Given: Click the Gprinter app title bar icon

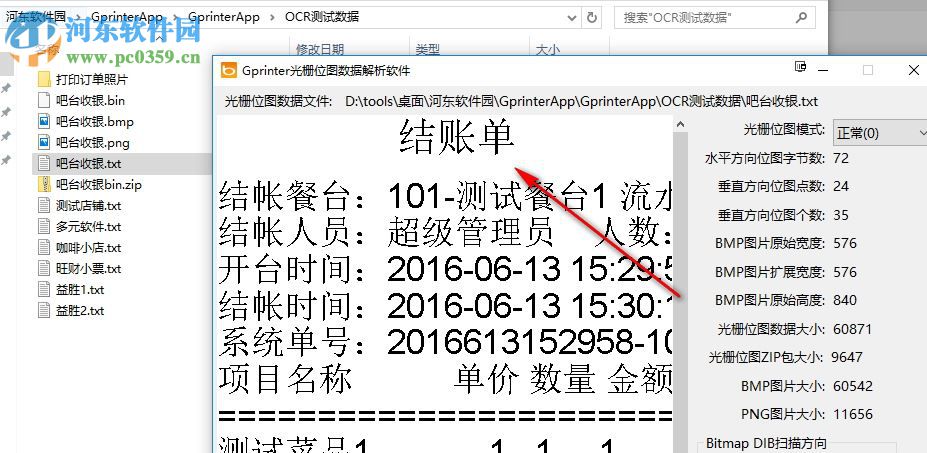Looking at the screenshot, I should (x=228, y=70).
